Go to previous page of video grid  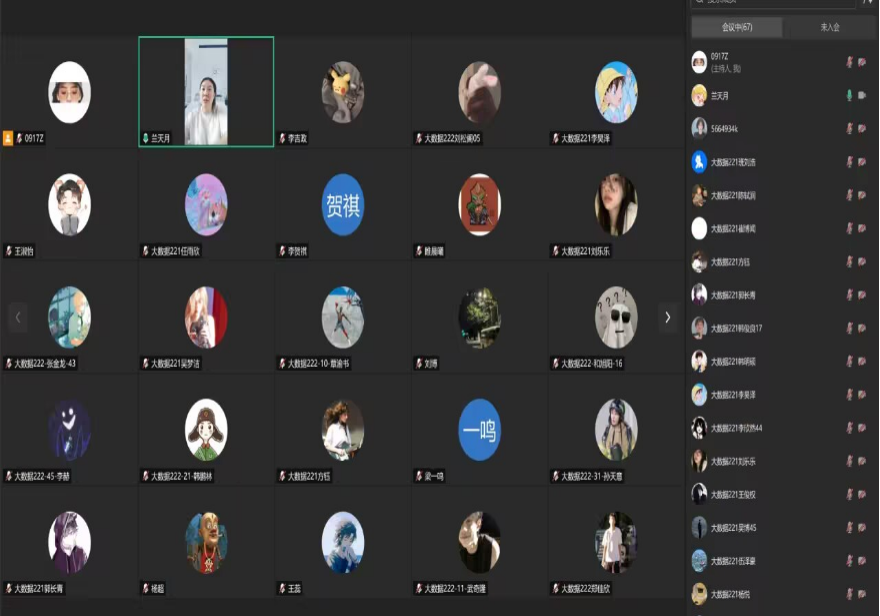[x=17, y=317]
